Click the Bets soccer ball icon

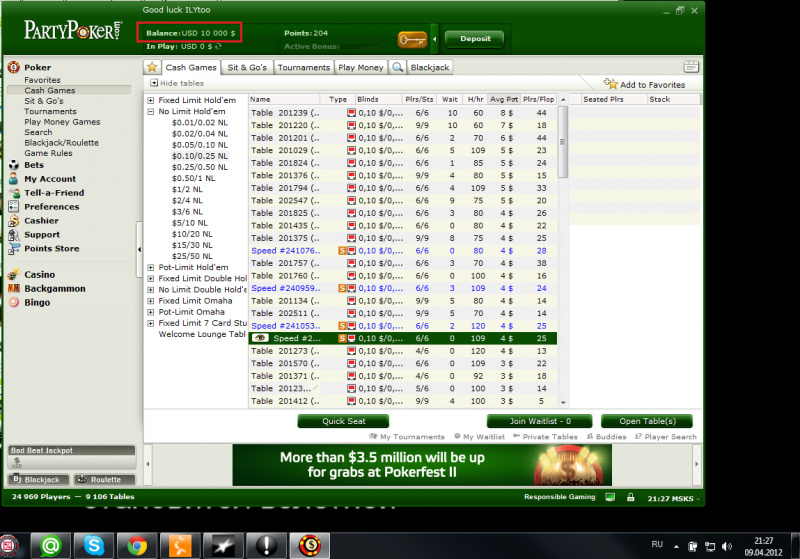(x=14, y=165)
